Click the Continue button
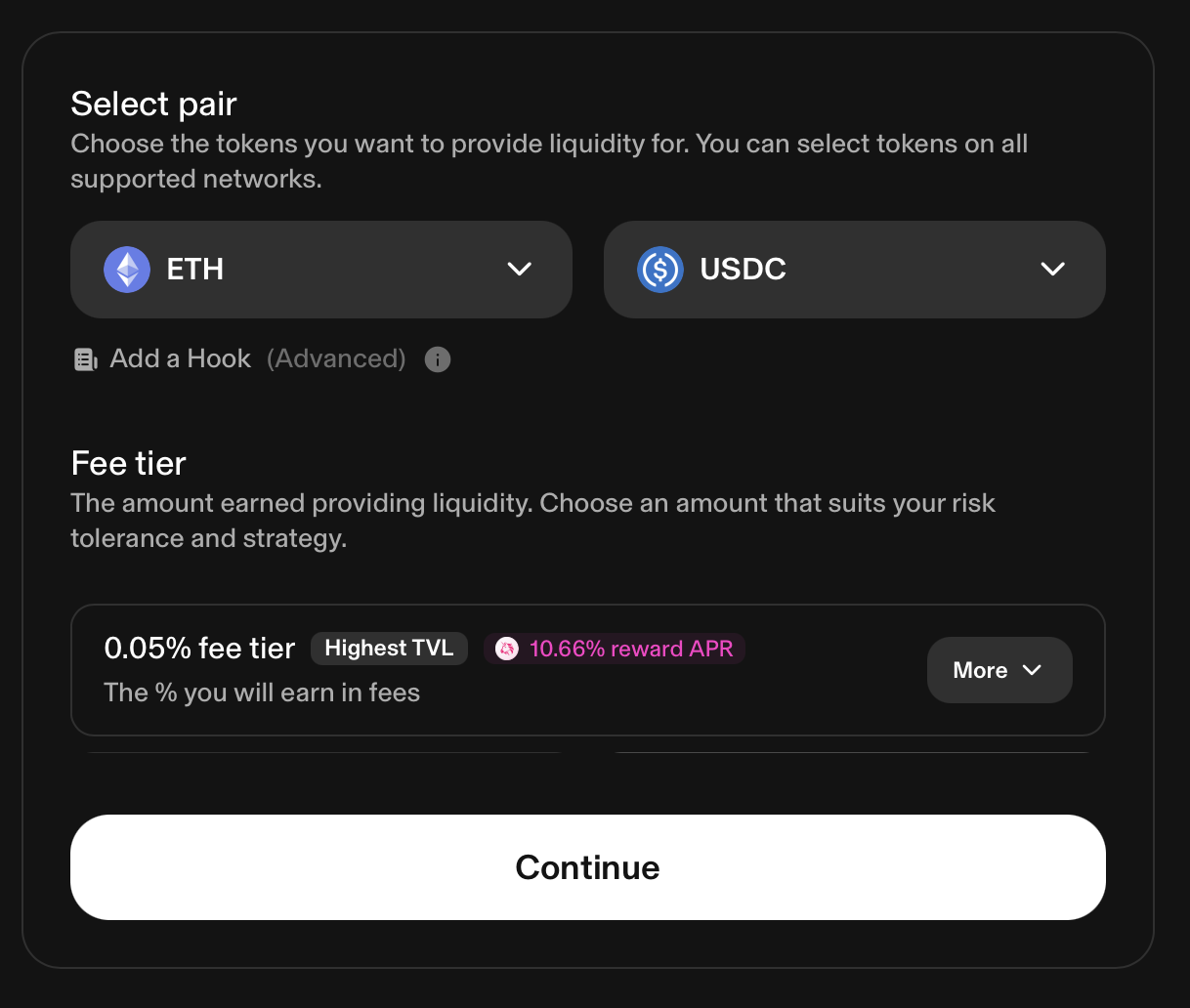This screenshot has width=1190, height=1008. 588,867
